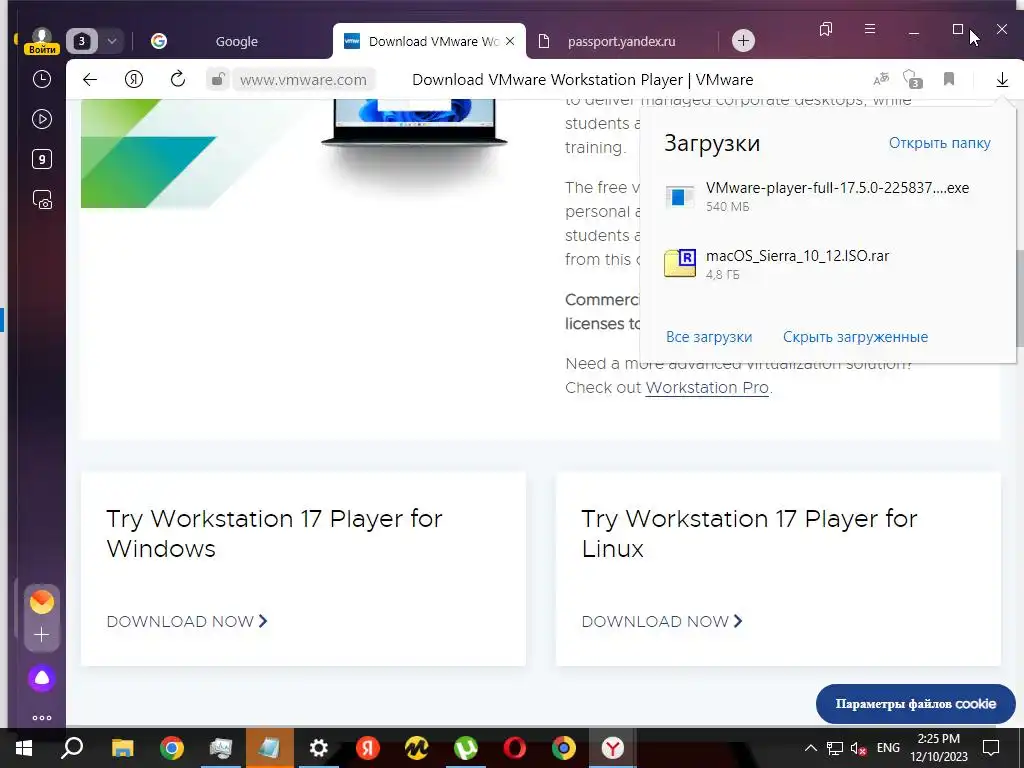1024x768 pixels.
Task: Open the bookmarks panel icon in title bar
Action: point(826,29)
